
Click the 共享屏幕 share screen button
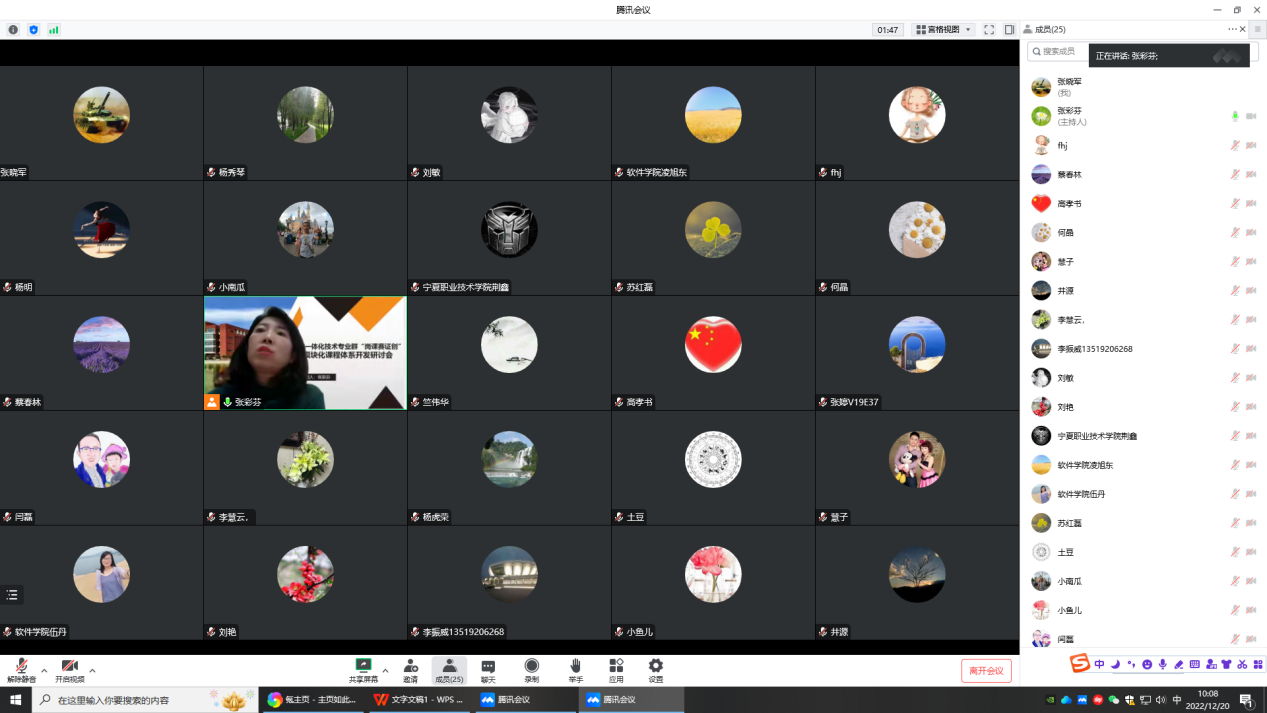[x=363, y=670]
